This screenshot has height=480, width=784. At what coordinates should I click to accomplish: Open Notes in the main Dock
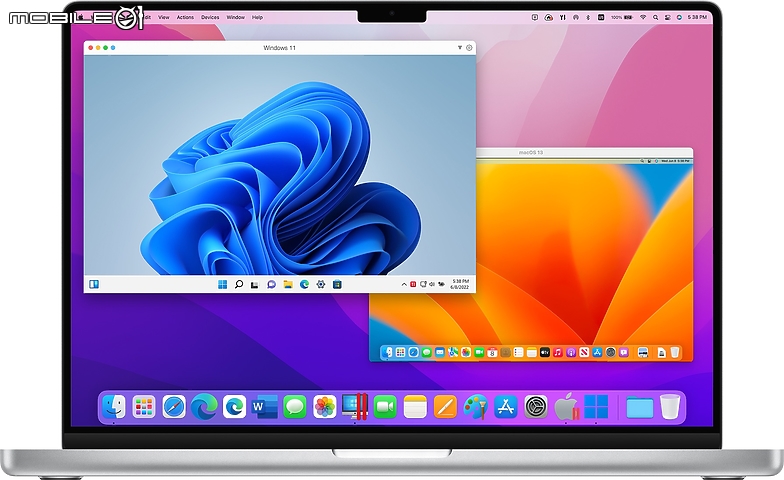415,406
